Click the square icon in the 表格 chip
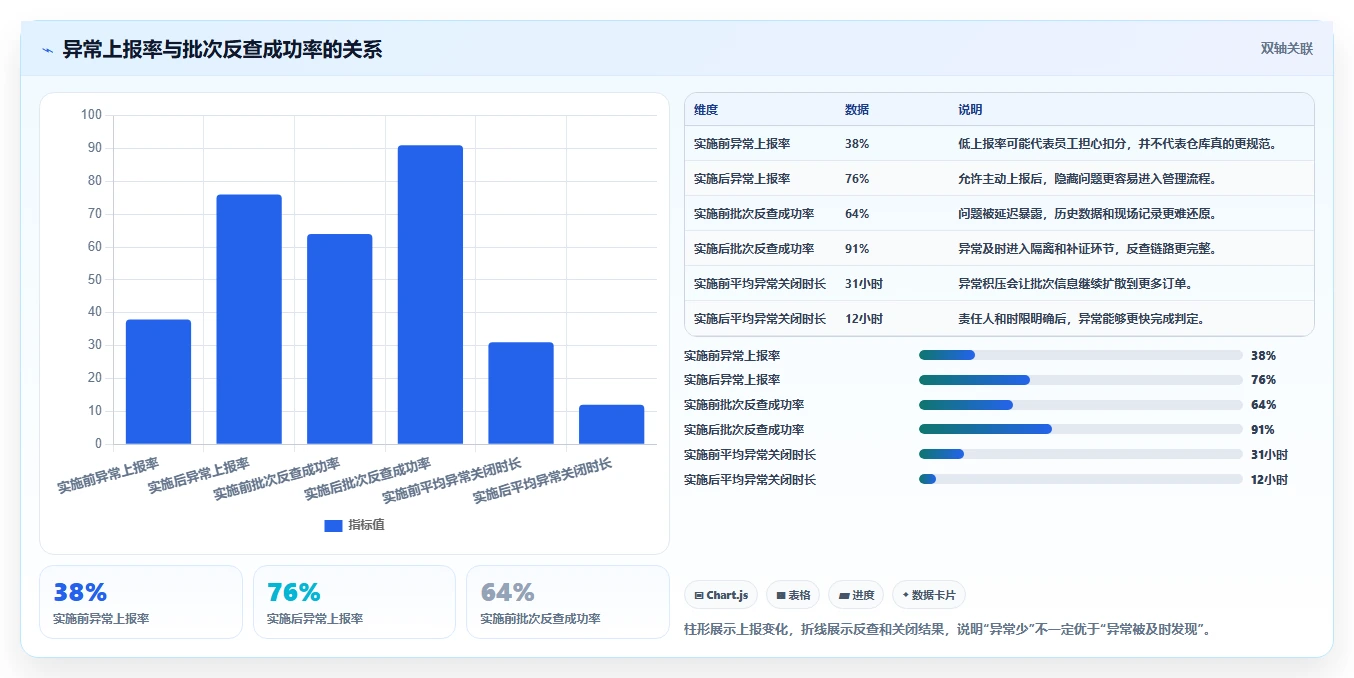This screenshot has height=678, width=1354. pos(781,596)
